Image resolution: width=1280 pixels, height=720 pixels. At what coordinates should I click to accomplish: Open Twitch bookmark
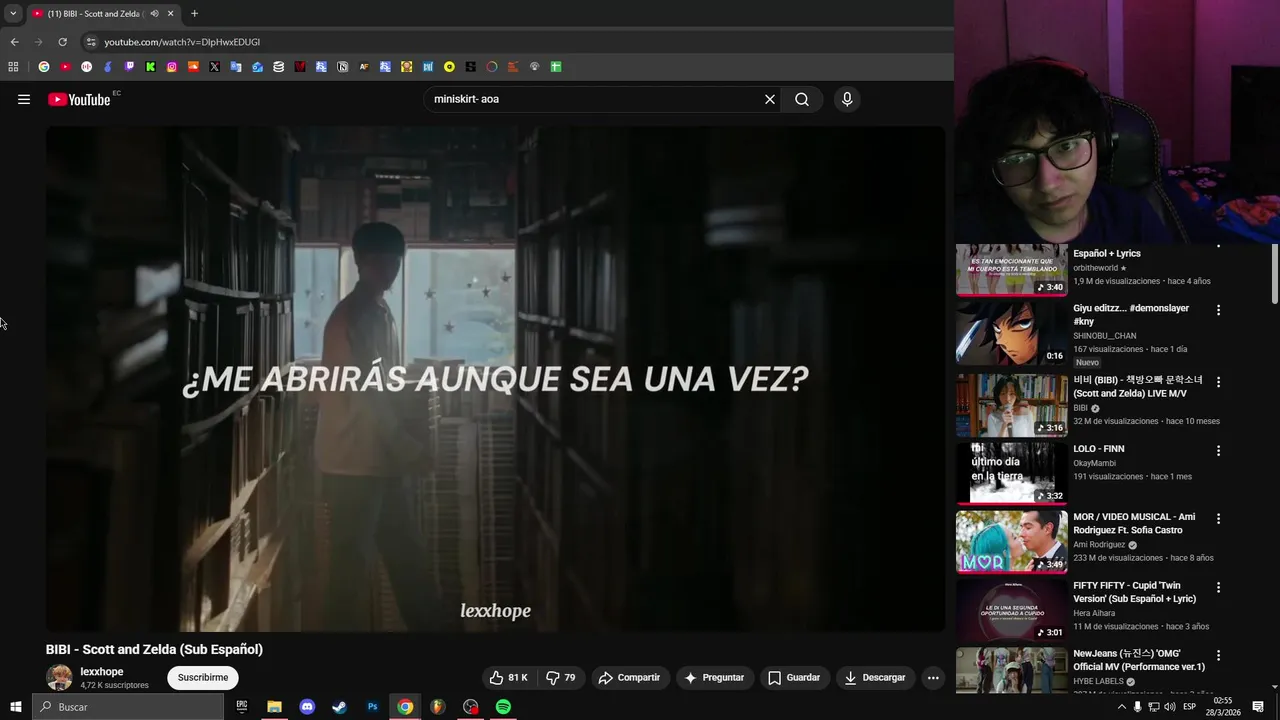pyautogui.click(x=129, y=67)
